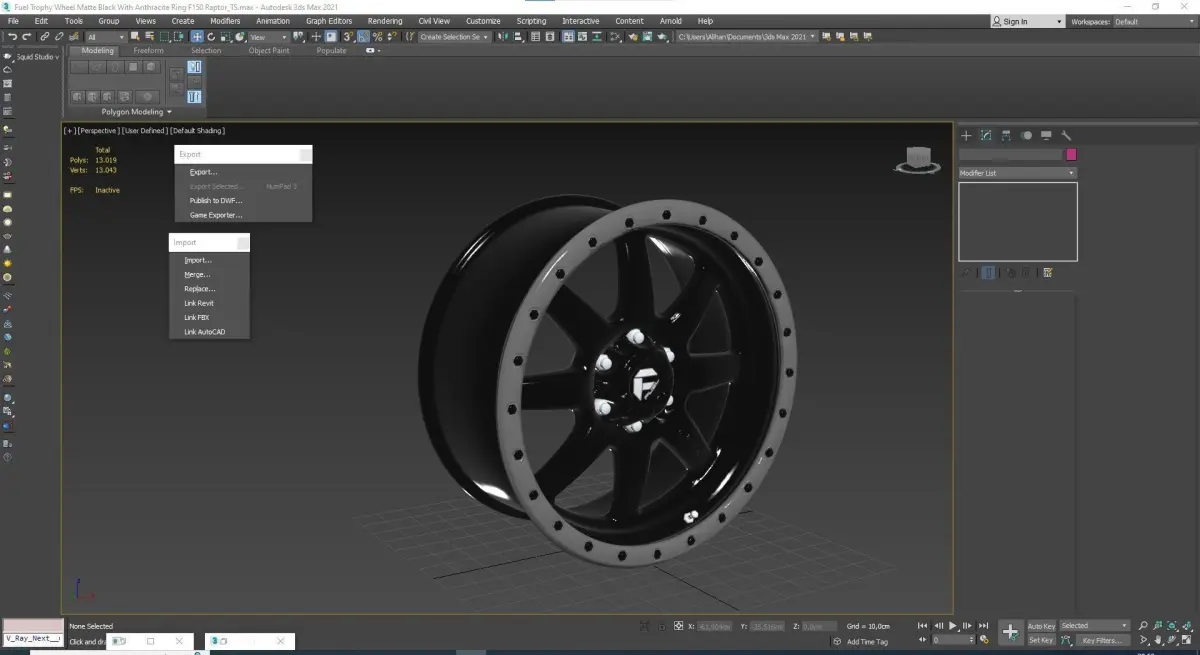Open the reference coordinate 'View' dropdown
This screenshot has height=655, width=1200.
[x=270, y=37]
